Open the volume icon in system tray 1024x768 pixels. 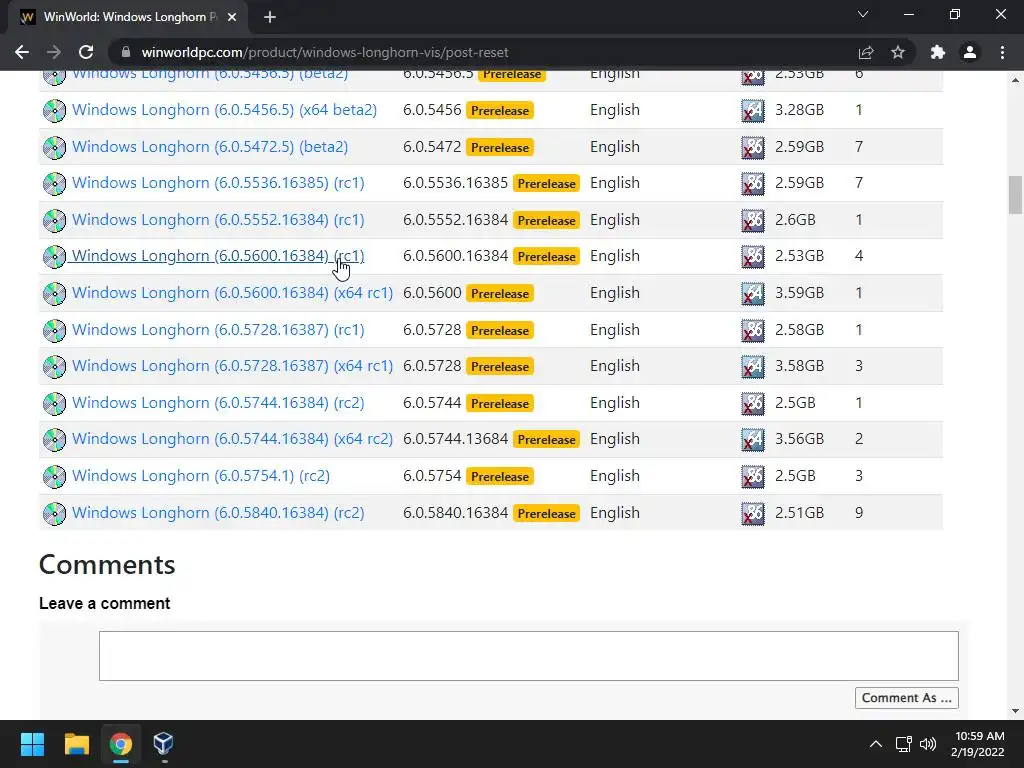pyautogui.click(x=927, y=744)
